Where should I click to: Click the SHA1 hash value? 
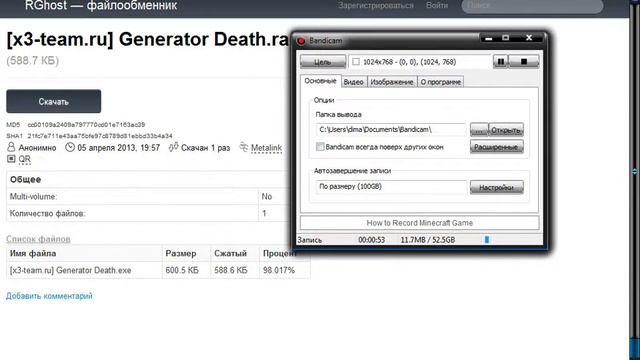pos(100,136)
